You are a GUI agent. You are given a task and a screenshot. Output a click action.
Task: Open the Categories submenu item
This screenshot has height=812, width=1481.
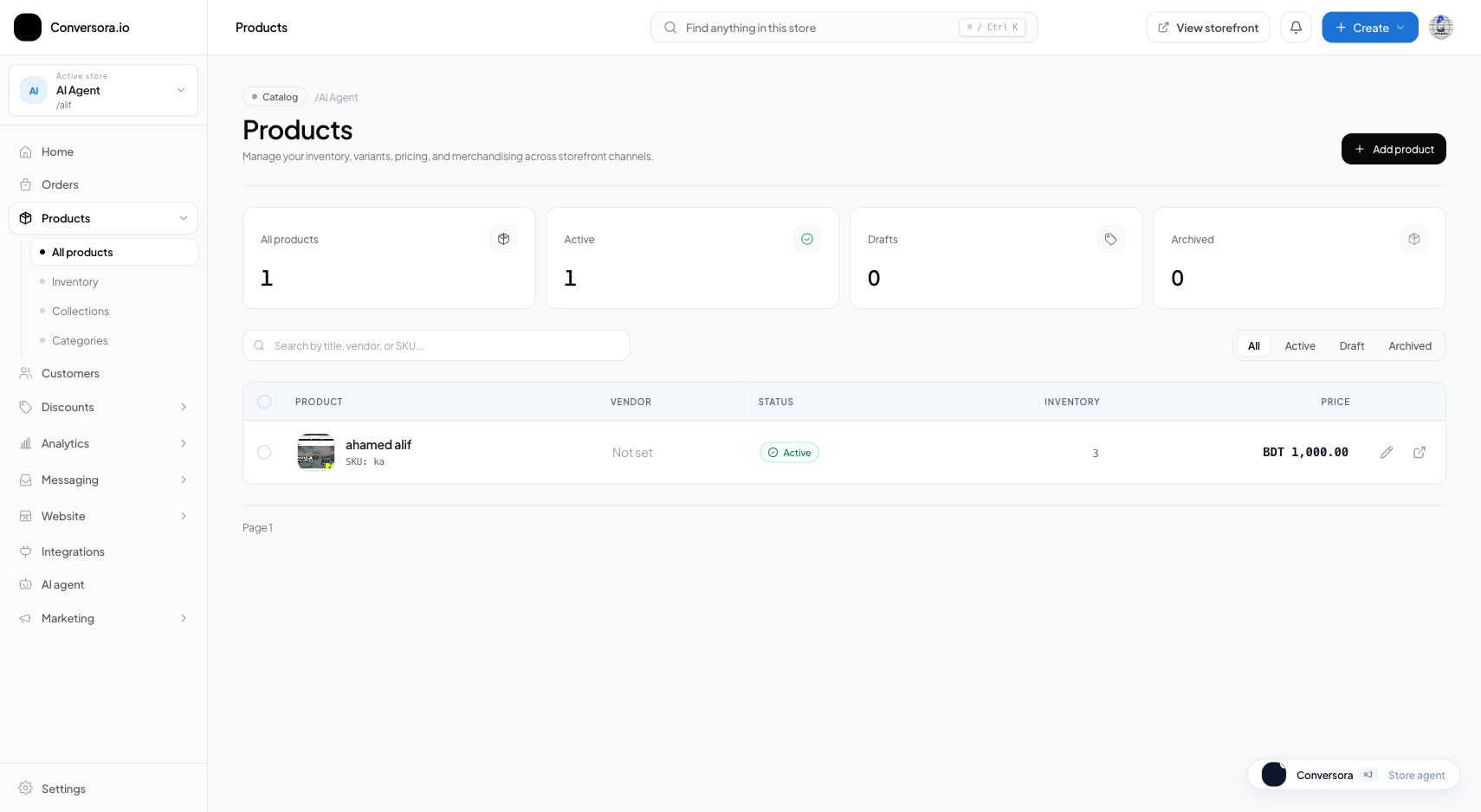(114, 340)
